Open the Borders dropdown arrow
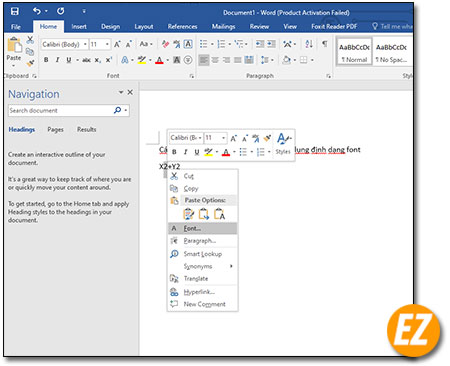The image size is (450, 366). click(x=312, y=60)
